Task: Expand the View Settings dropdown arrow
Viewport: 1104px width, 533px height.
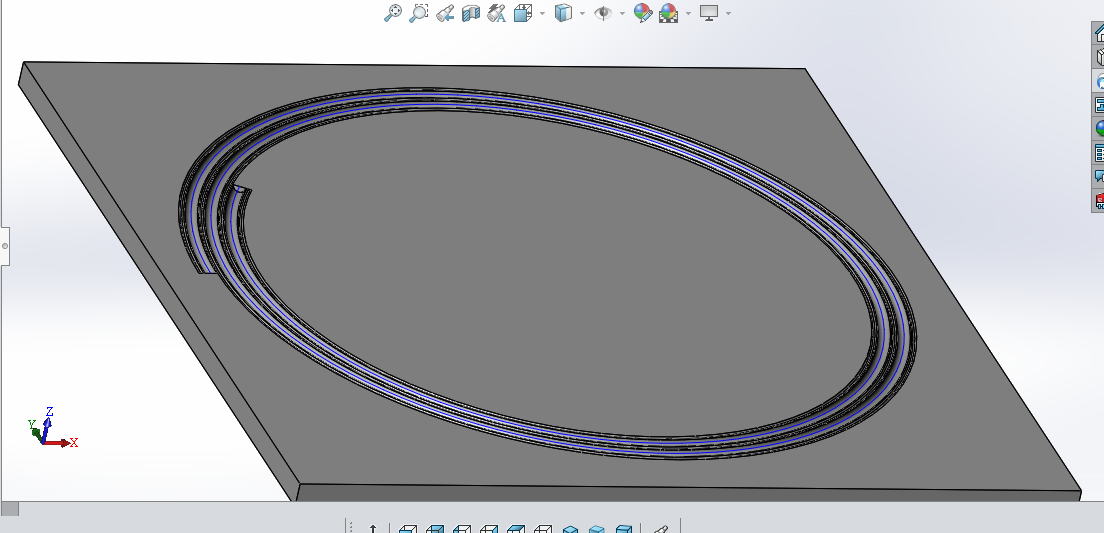Action: pos(728,13)
